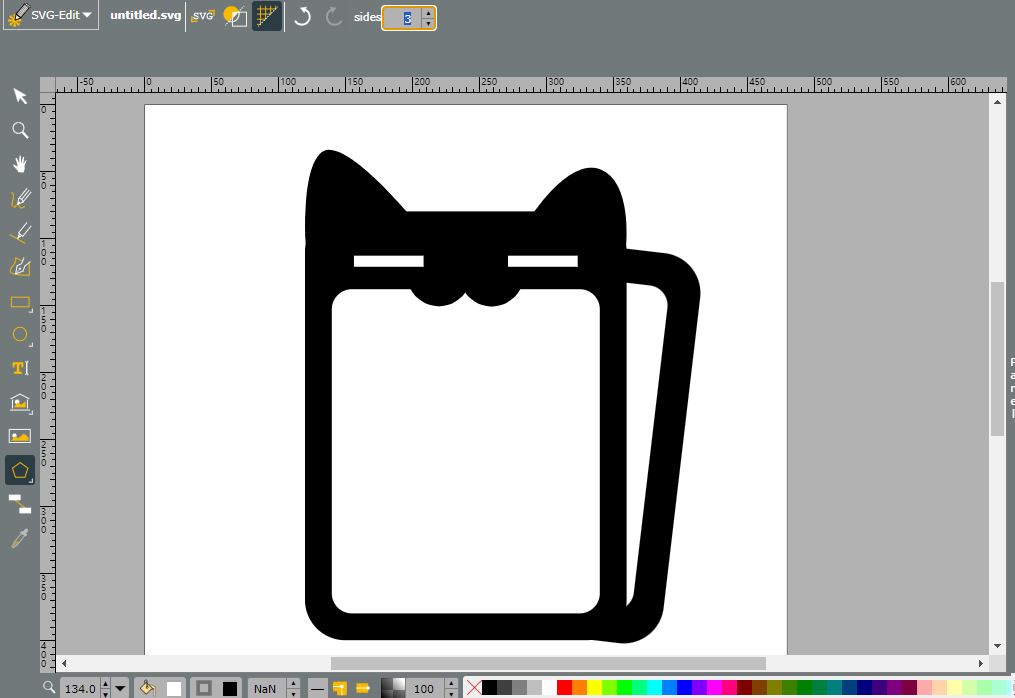Viewport: 1015px width, 698px height.
Task: Click the horizontal scrollbar thumb
Action: click(x=548, y=663)
